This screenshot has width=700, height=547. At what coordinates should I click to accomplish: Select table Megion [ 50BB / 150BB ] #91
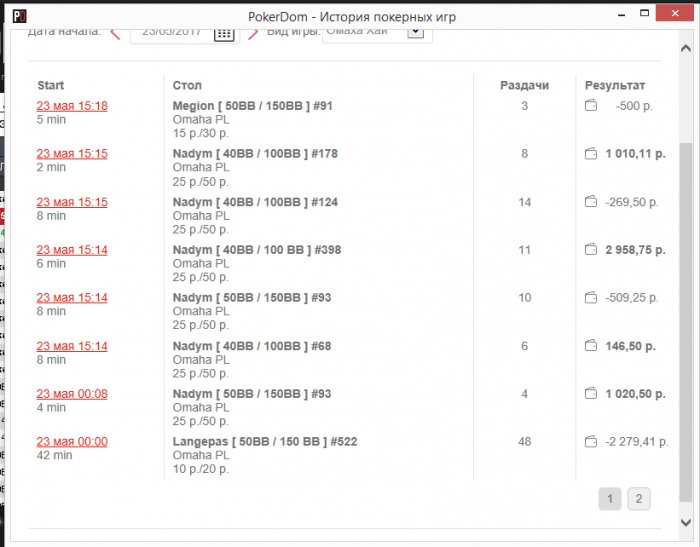(253, 106)
